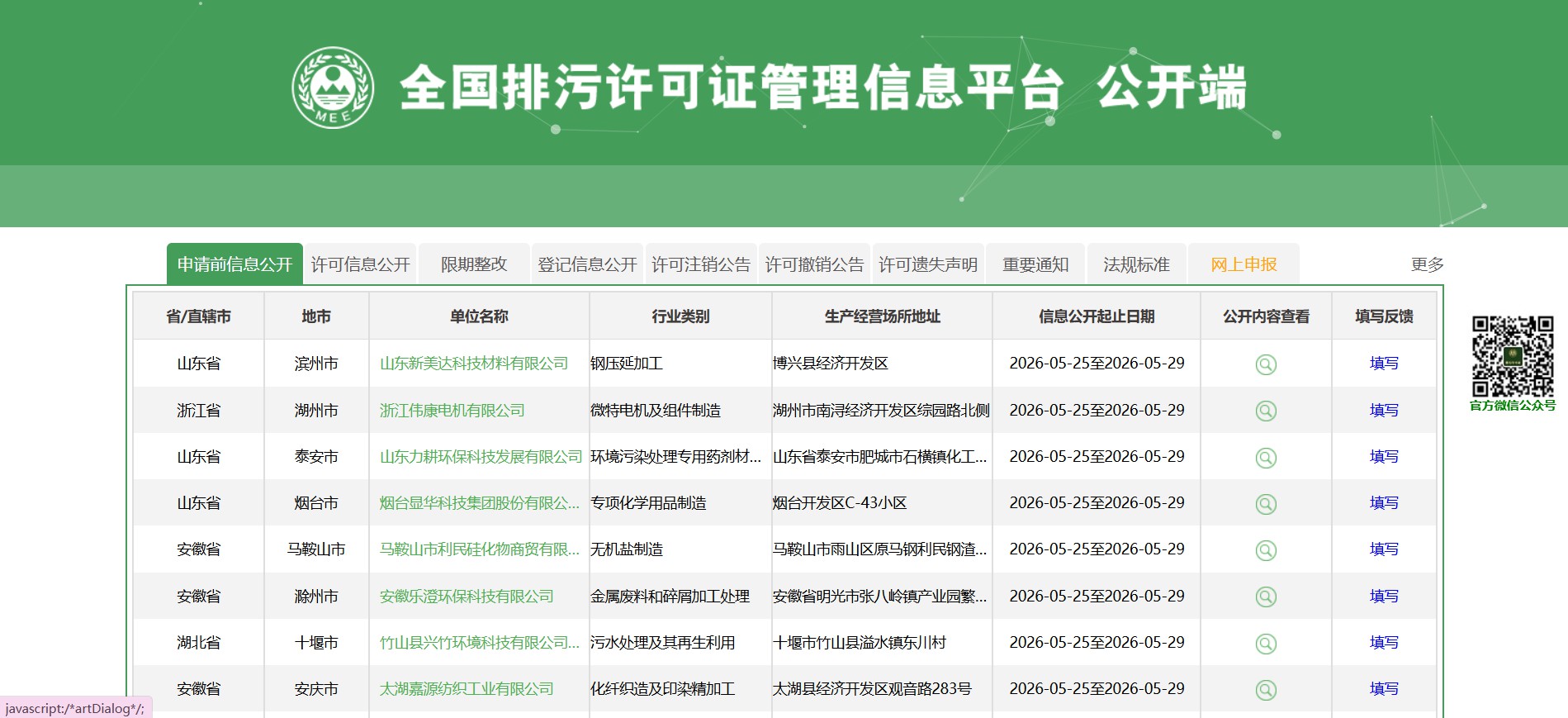The image size is (1568, 718).
Task: Click the 更多 link
Action: point(1427,264)
